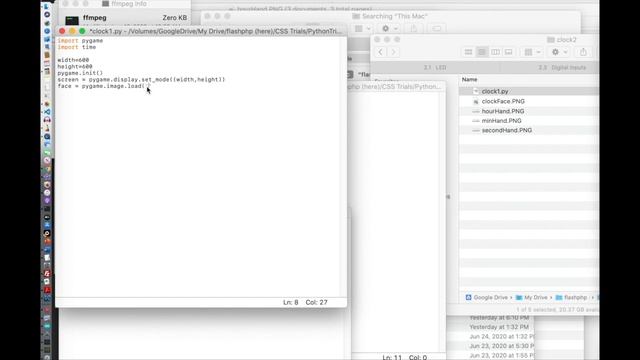Viewport: 640px width, 360px height.
Task: Switch clock2 Finder window to gallery view
Action: [509, 52]
